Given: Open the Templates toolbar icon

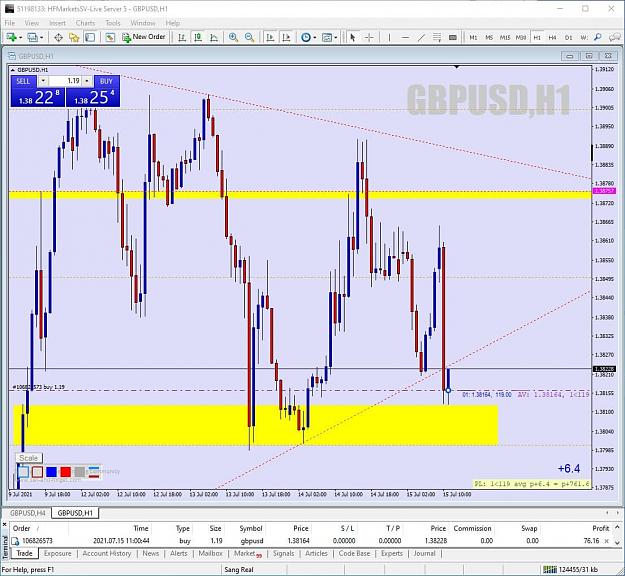Looking at the screenshot, I should click(327, 37).
